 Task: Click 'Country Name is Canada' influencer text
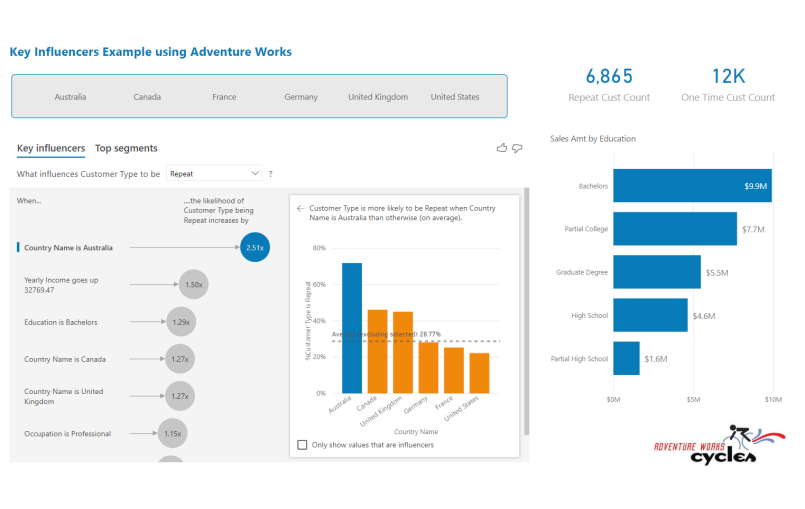click(65, 360)
